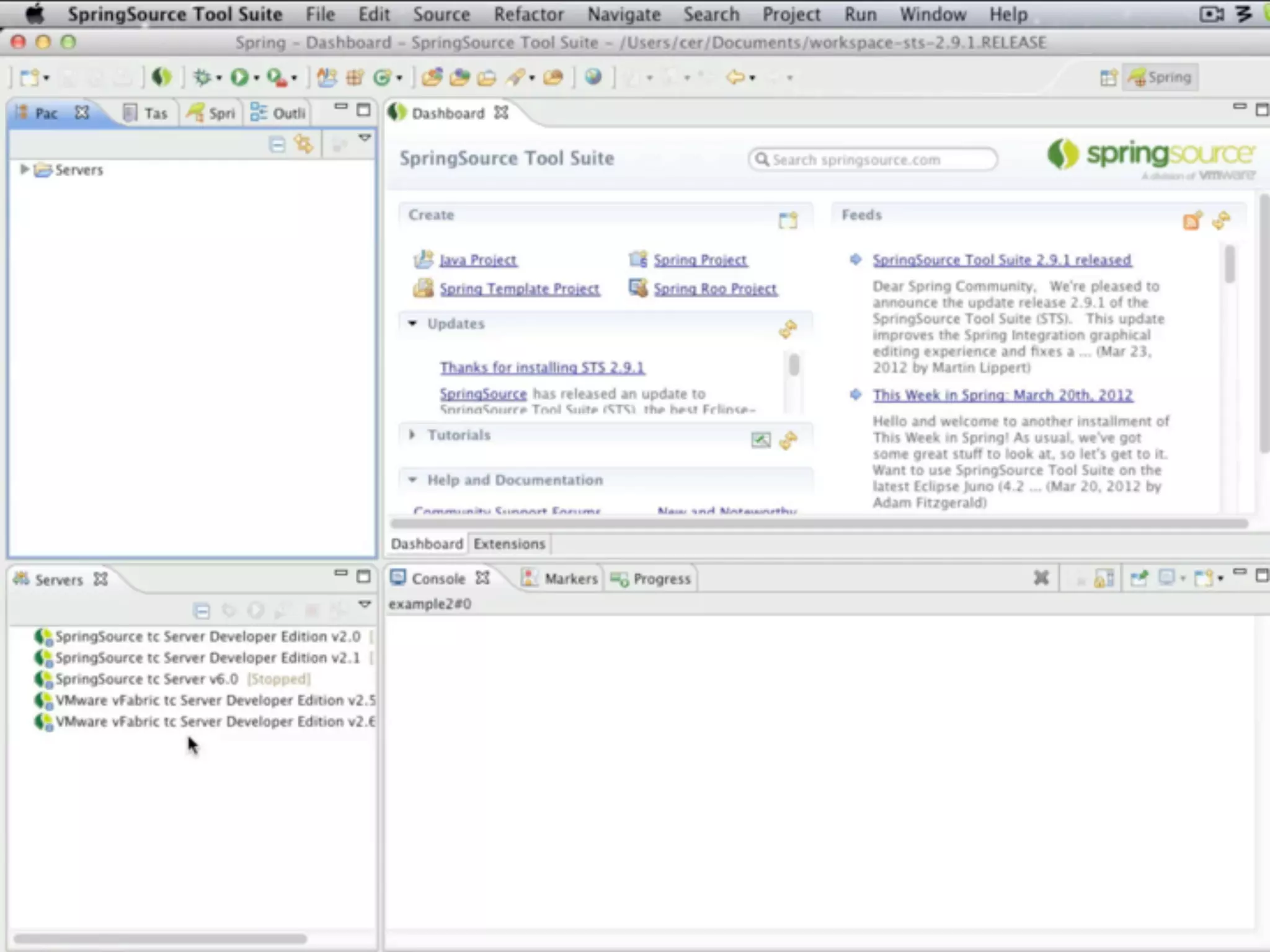Expand the Tutorials section
The width and height of the screenshot is (1270, 952).
(x=412, y=435)
